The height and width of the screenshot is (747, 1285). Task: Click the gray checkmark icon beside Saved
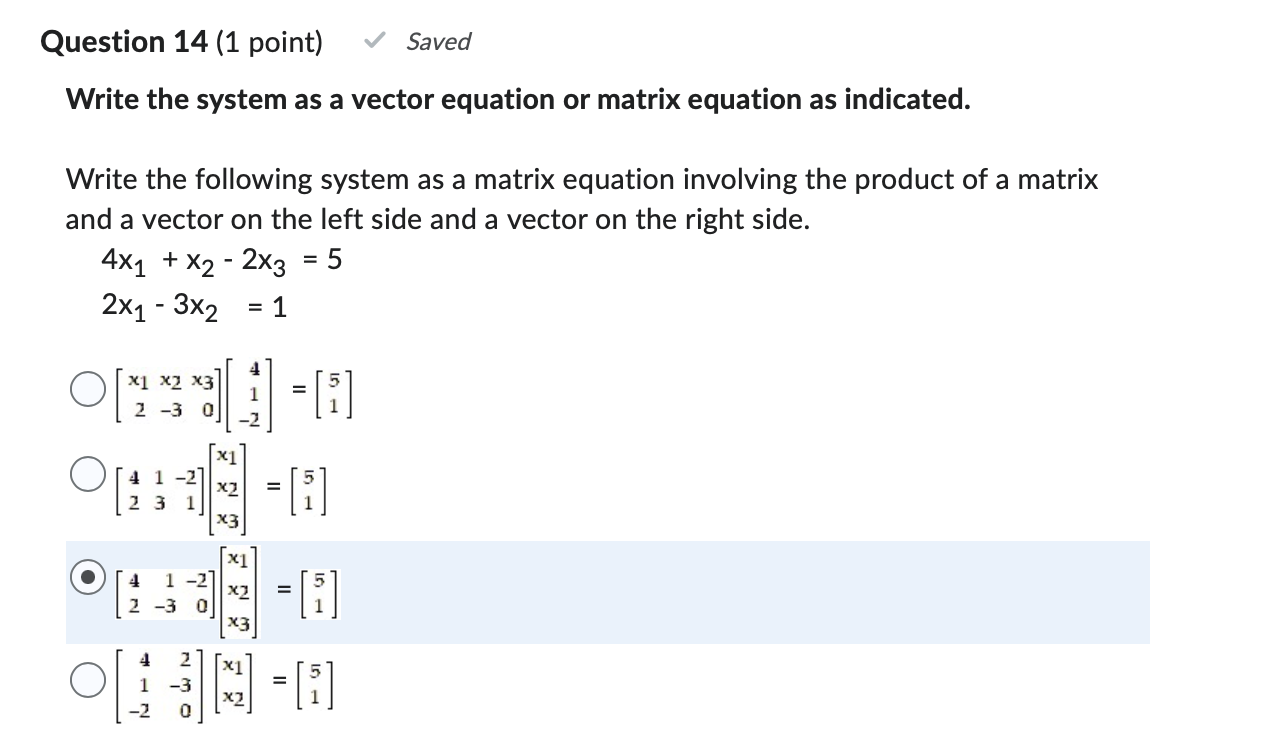tap(372, 40)
